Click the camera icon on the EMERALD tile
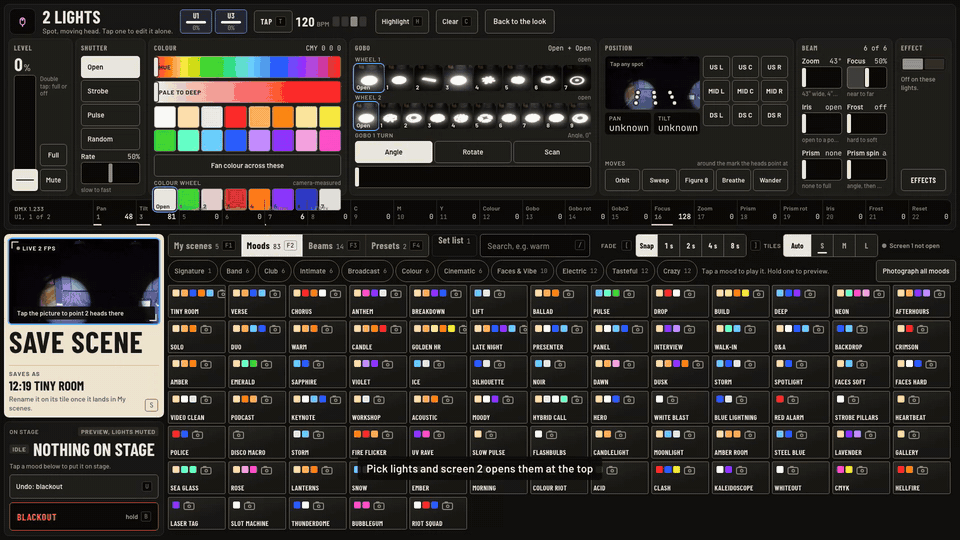 click(266, 364)
